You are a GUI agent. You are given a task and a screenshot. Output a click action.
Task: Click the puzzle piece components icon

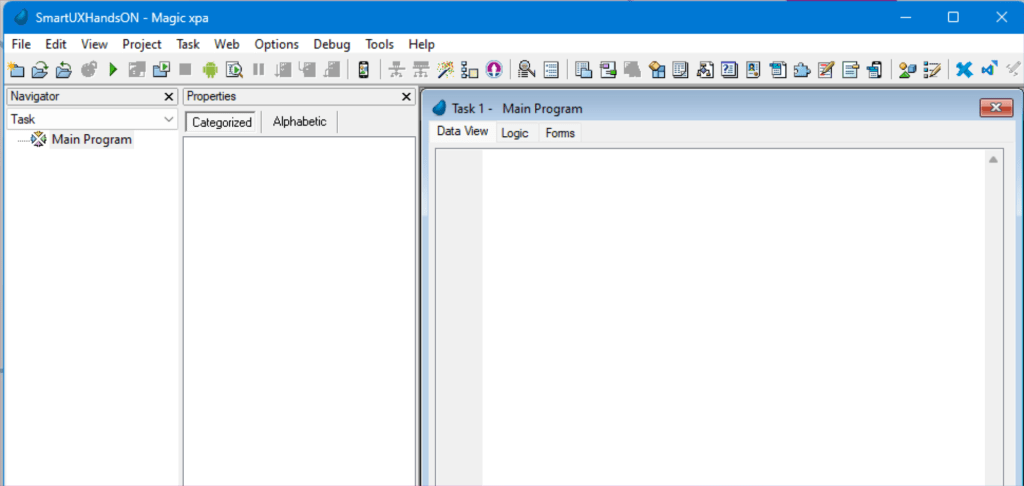coord(803,69)
